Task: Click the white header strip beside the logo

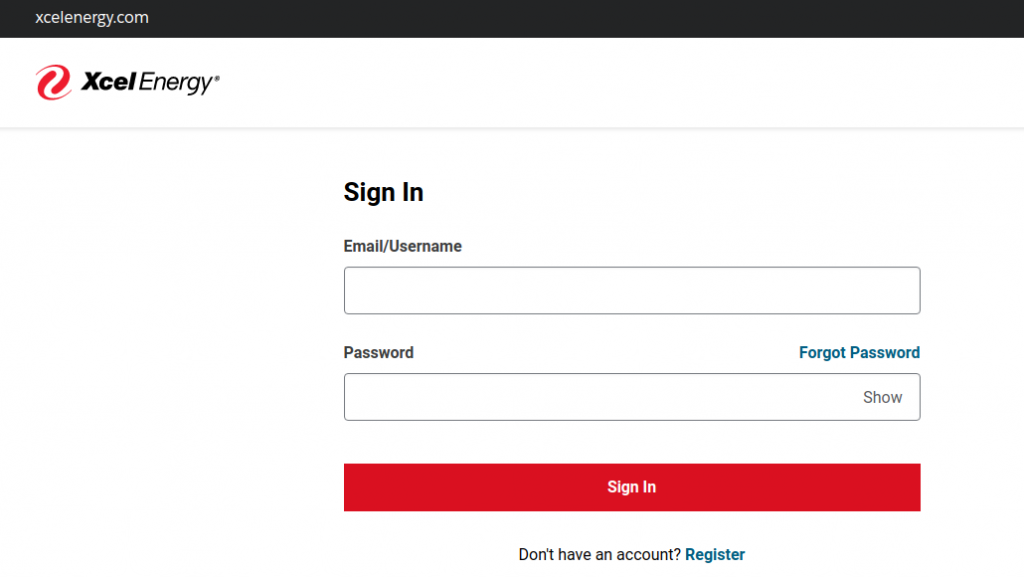Action: (600, 82)
